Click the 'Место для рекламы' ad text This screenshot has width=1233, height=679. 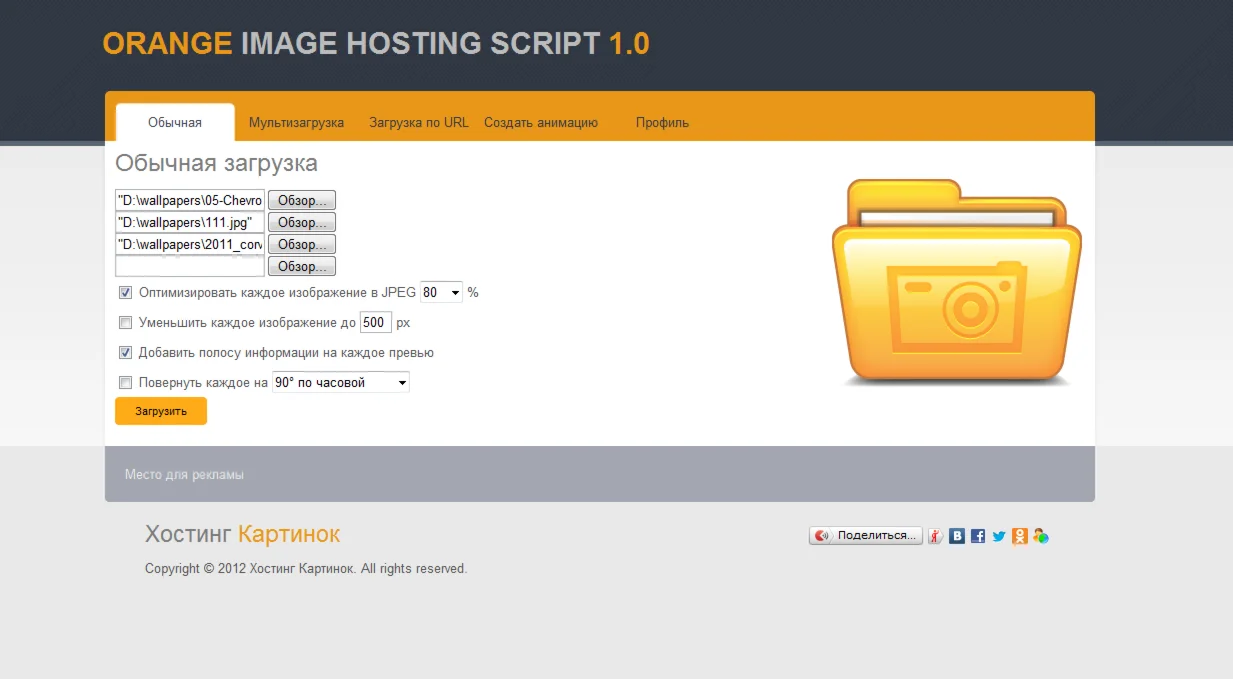pyautogui.click(x=184, y=475)
